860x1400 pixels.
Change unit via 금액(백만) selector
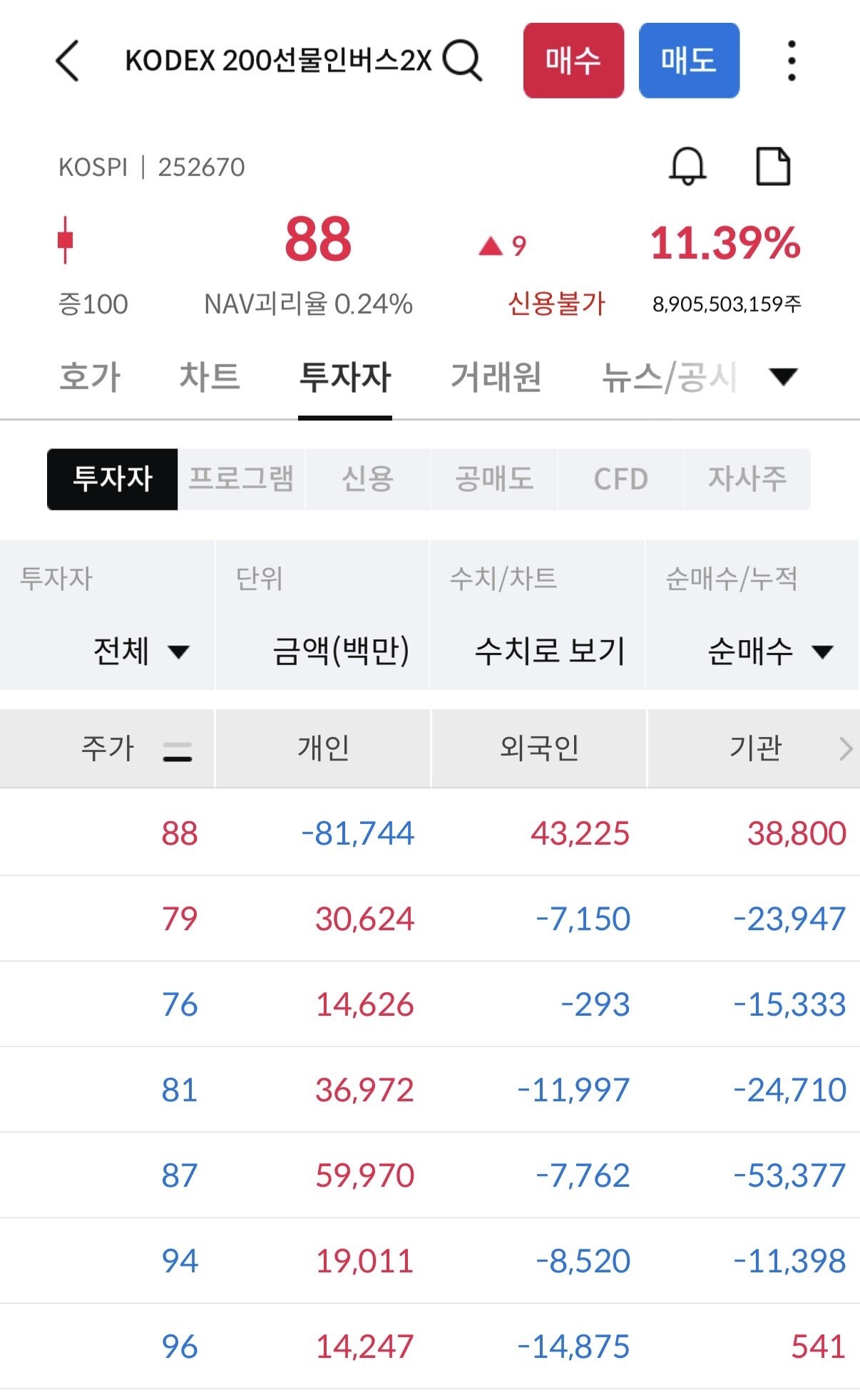[341, 651]
